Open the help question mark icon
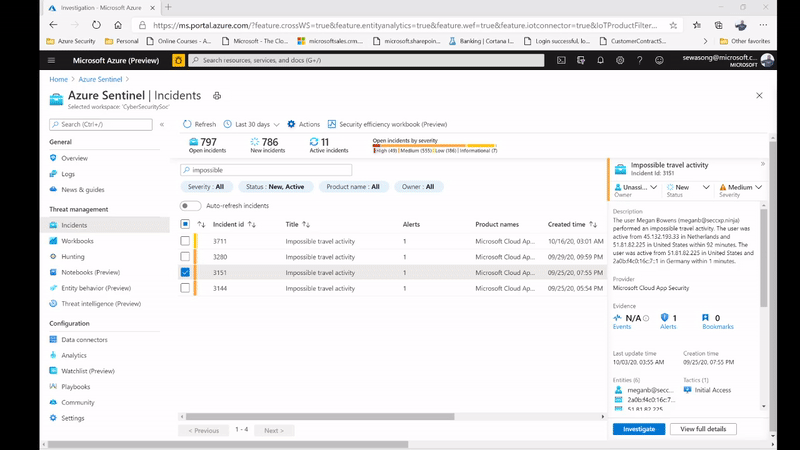800x450 pixels. [639, 60]
